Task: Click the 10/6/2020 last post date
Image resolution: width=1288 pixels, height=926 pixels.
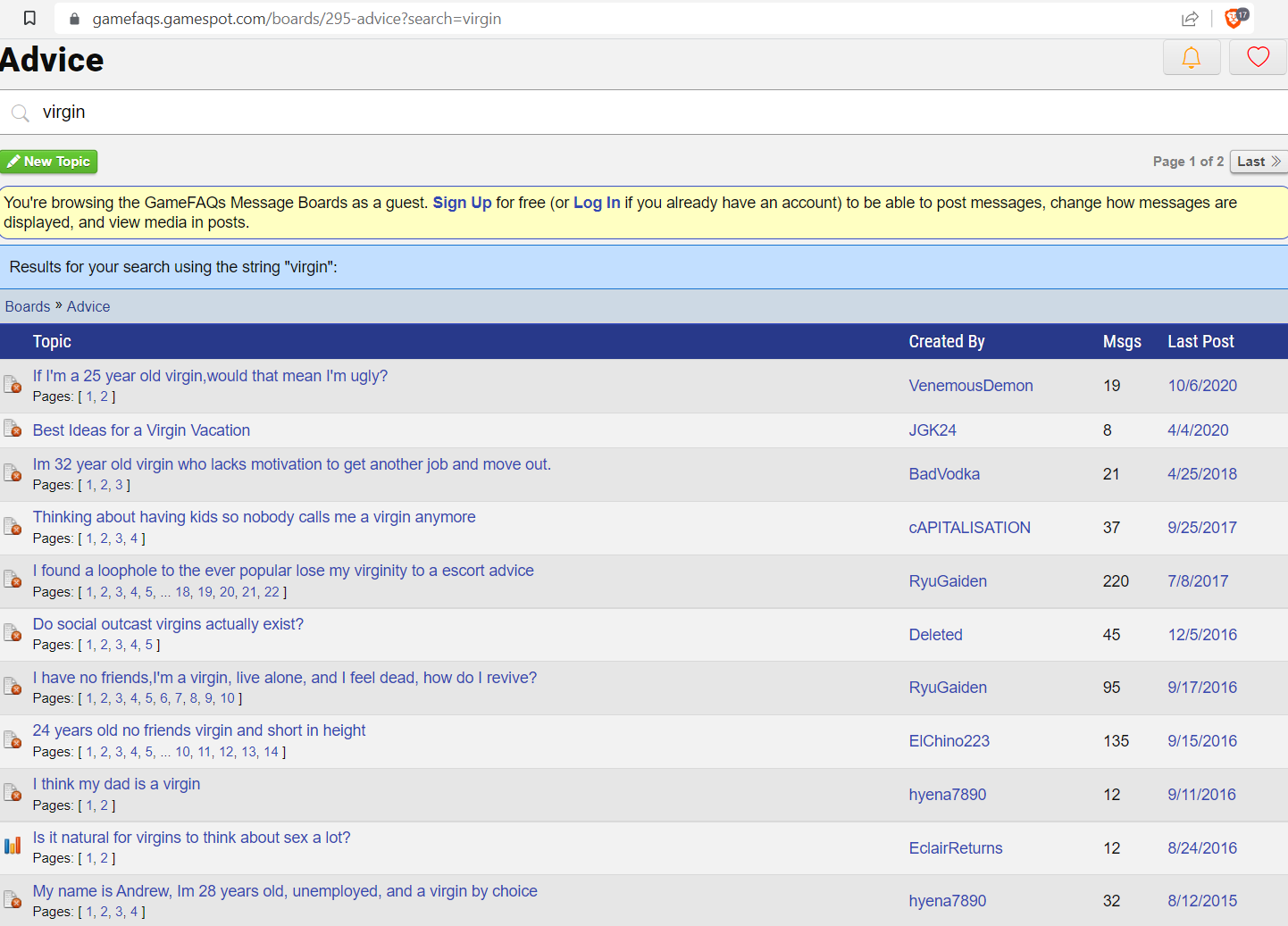Action: click(x=1202, y=386)
